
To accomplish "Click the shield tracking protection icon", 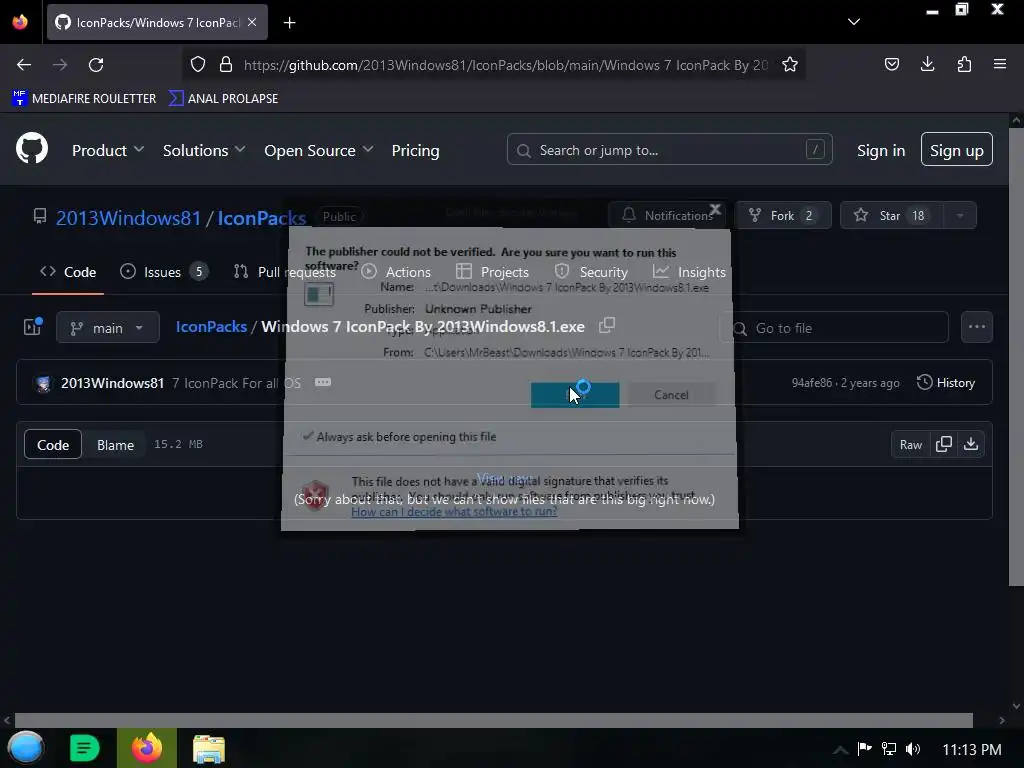I will (x=198, y=65).
